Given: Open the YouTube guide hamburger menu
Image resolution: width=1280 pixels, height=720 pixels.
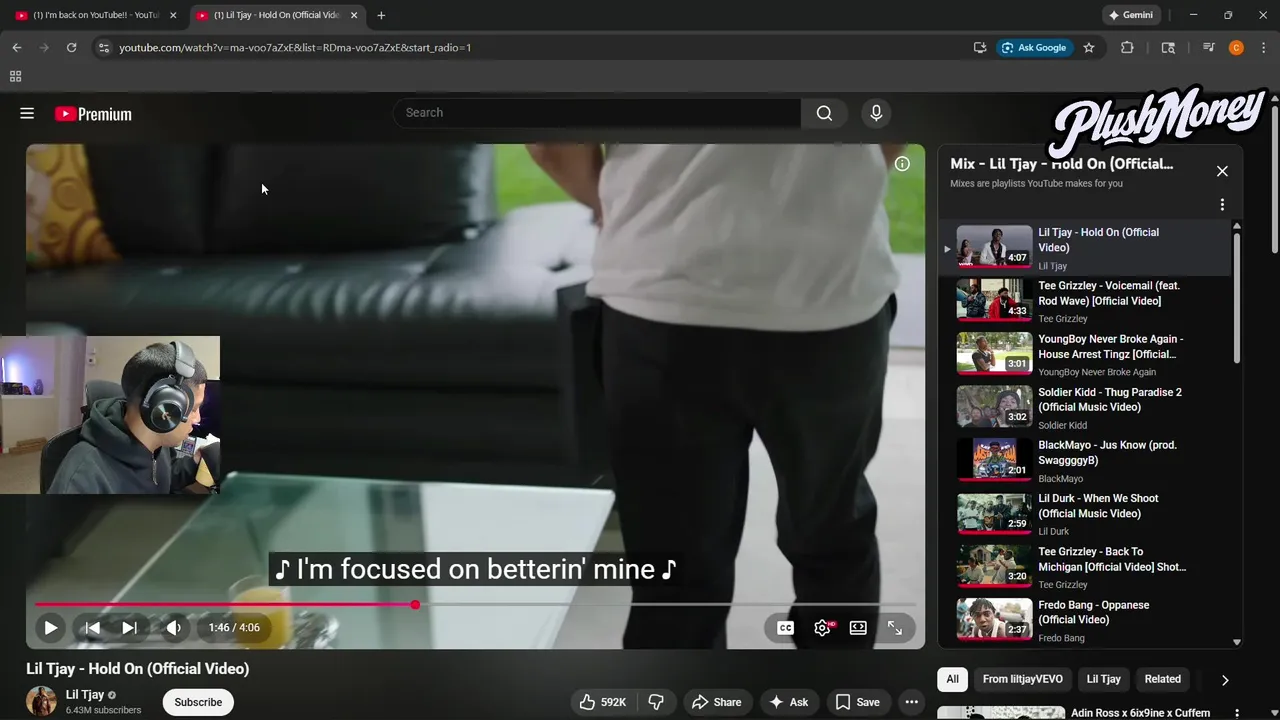Looking at the screenshot, I should (27, 114).
